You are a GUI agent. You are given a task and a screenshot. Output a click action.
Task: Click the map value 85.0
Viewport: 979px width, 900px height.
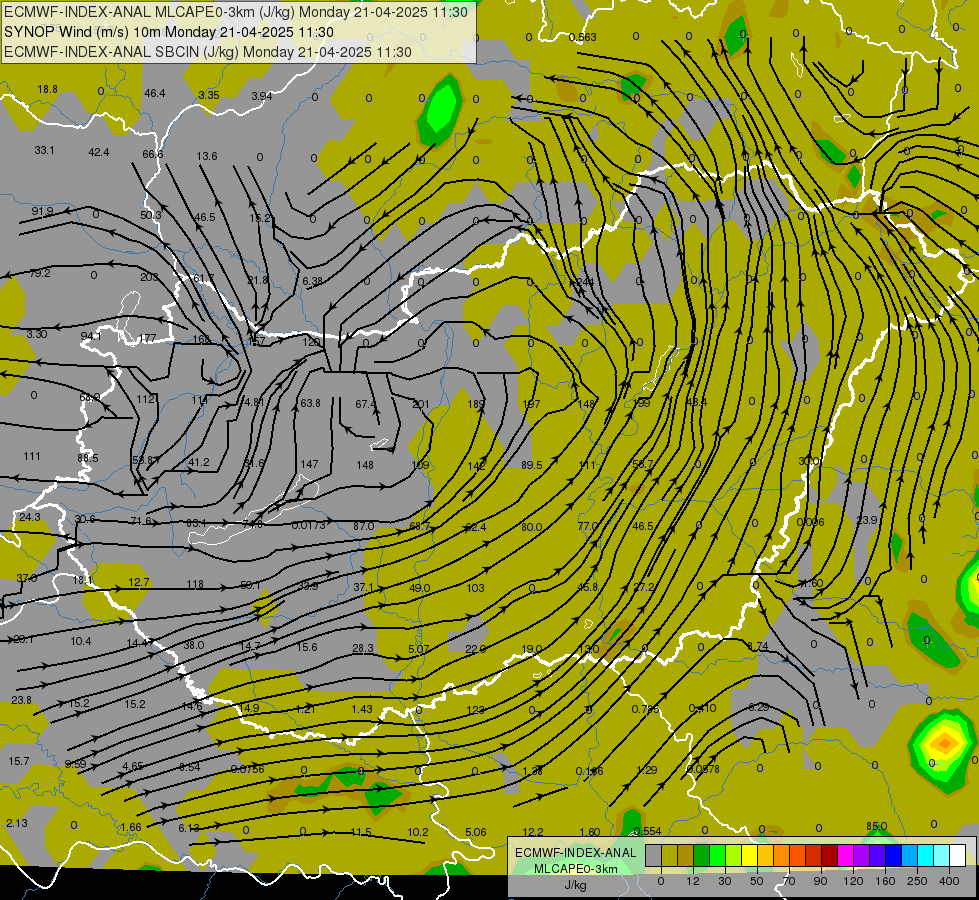(x=877, y=826)
